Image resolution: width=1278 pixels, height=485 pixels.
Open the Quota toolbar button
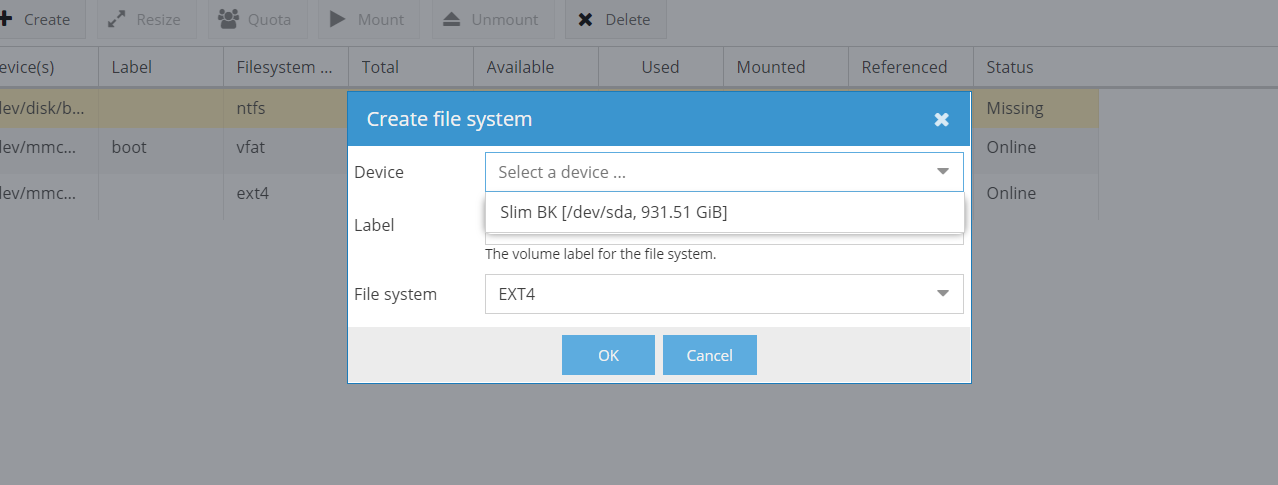[x=256, y=19]
